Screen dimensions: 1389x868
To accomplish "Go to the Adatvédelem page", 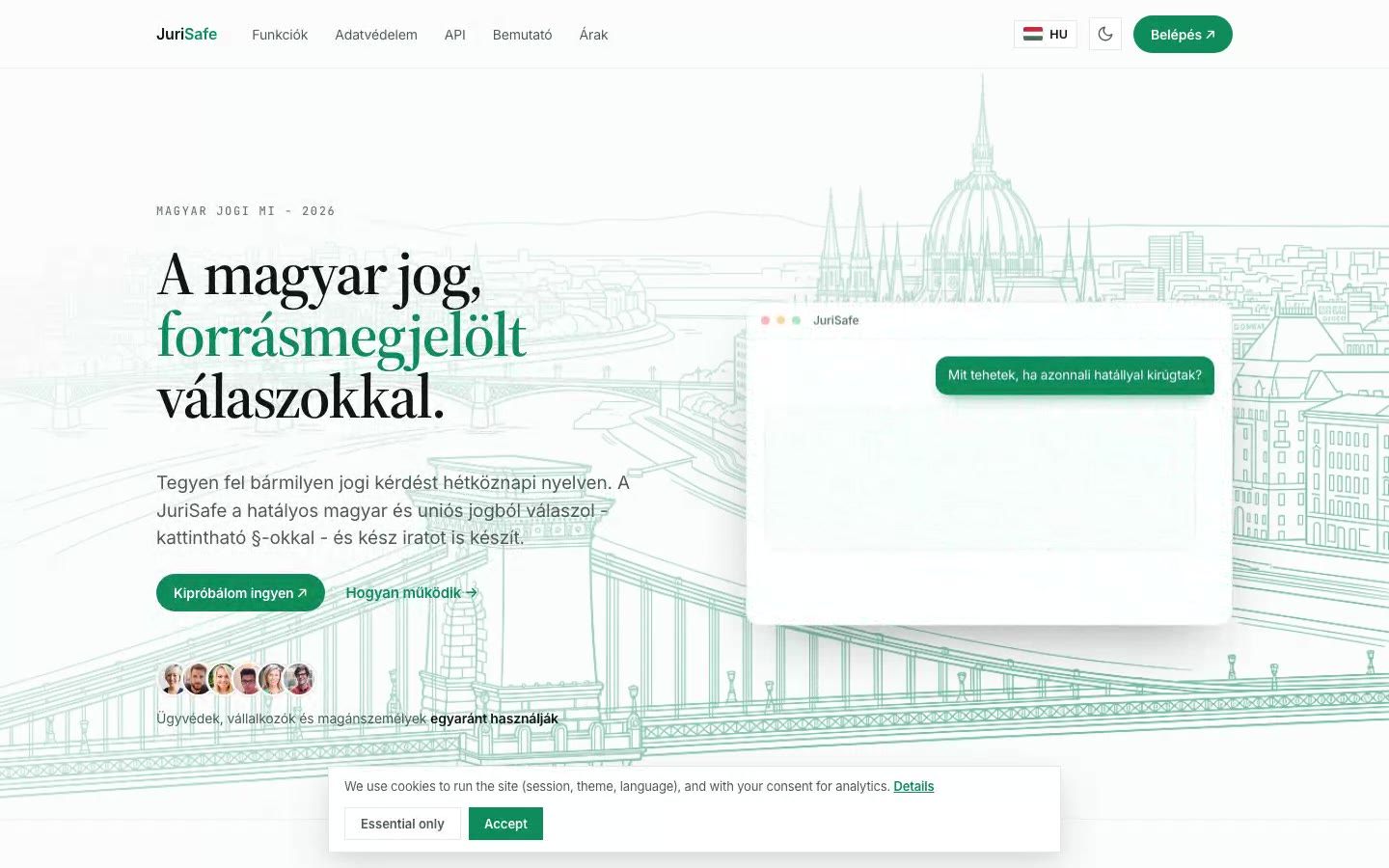I will tap(376, 35).
